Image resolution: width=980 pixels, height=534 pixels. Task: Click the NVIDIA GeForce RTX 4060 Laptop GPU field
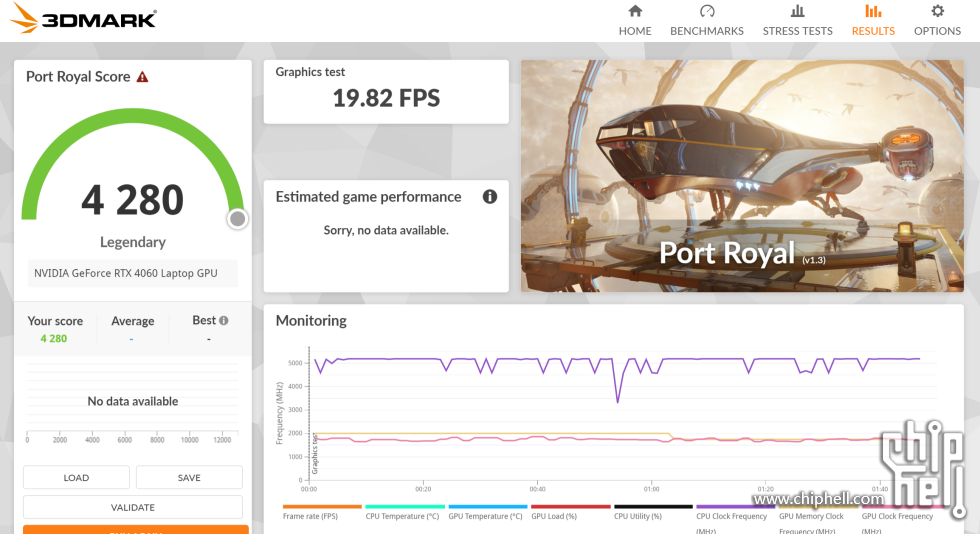click(132, 273)
